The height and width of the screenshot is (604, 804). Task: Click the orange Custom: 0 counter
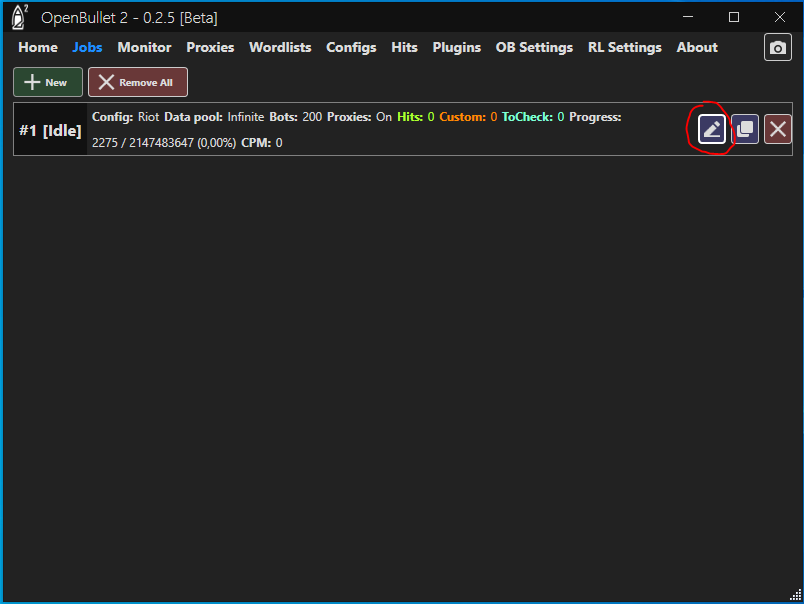click(468, 117)
